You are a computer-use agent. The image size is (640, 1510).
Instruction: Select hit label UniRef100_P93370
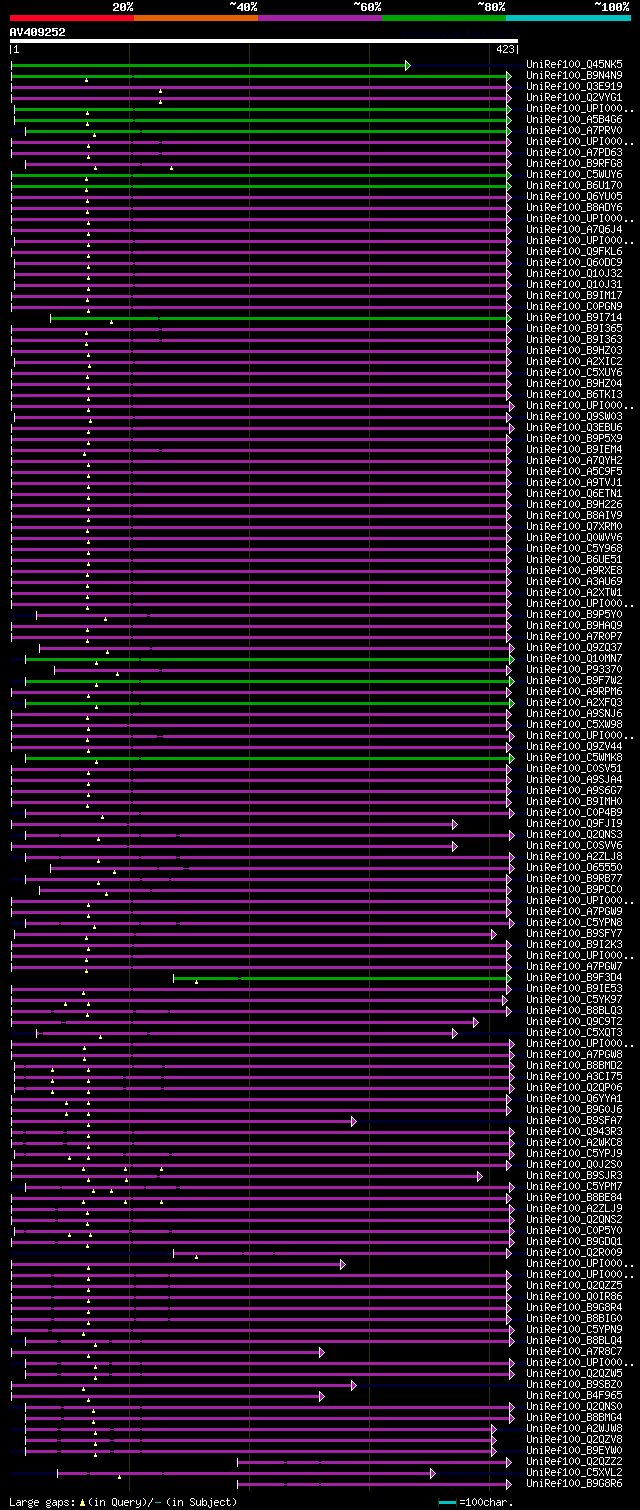pyautogui.click(x=575, y=670)
